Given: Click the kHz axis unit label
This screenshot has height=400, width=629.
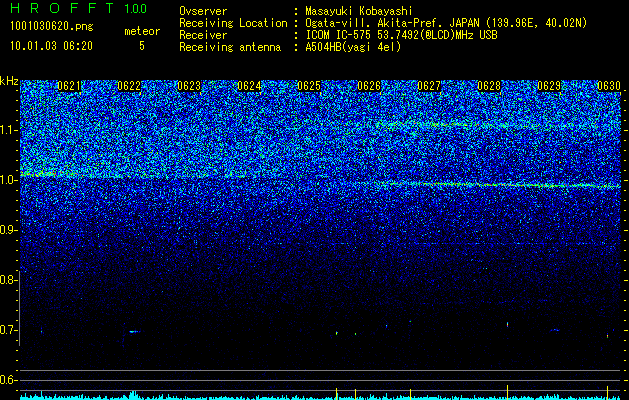Looking at the screenshot, I should tap(9, 81).
